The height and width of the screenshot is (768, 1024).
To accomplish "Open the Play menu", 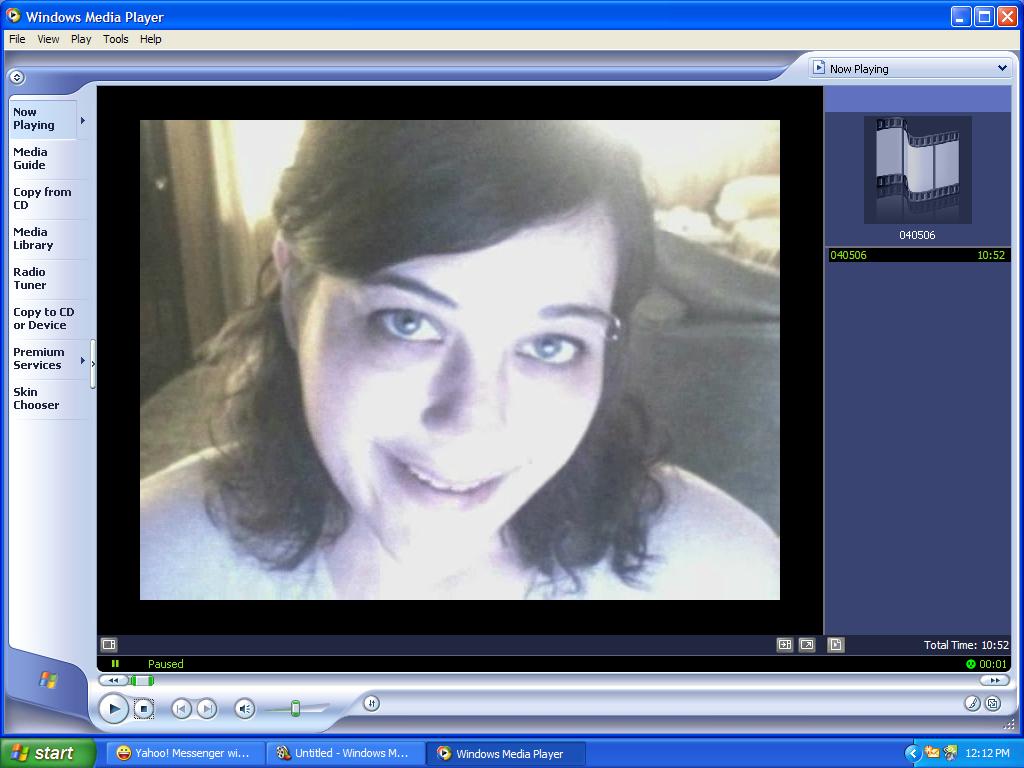I will click(81, 39).
